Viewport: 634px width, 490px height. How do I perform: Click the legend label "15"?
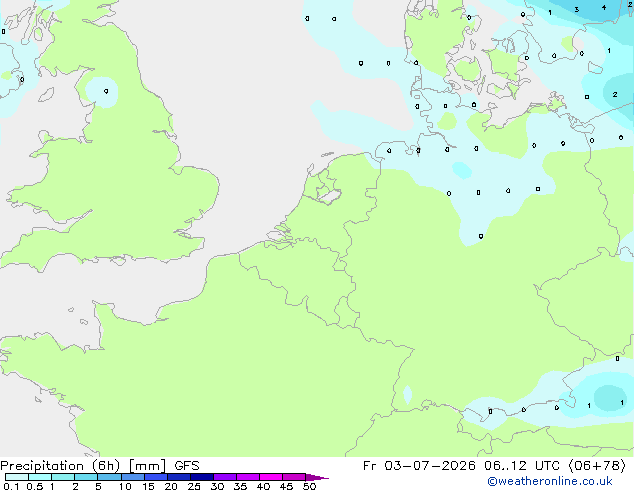coord(148,486)
